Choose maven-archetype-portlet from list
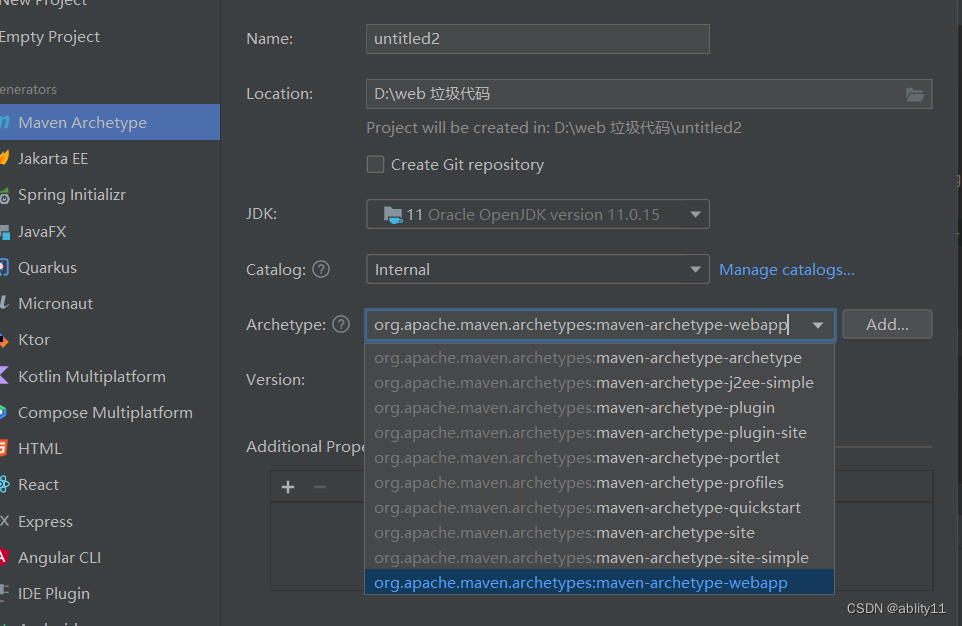Screen dimensions: 962x626 click(599, 458)
